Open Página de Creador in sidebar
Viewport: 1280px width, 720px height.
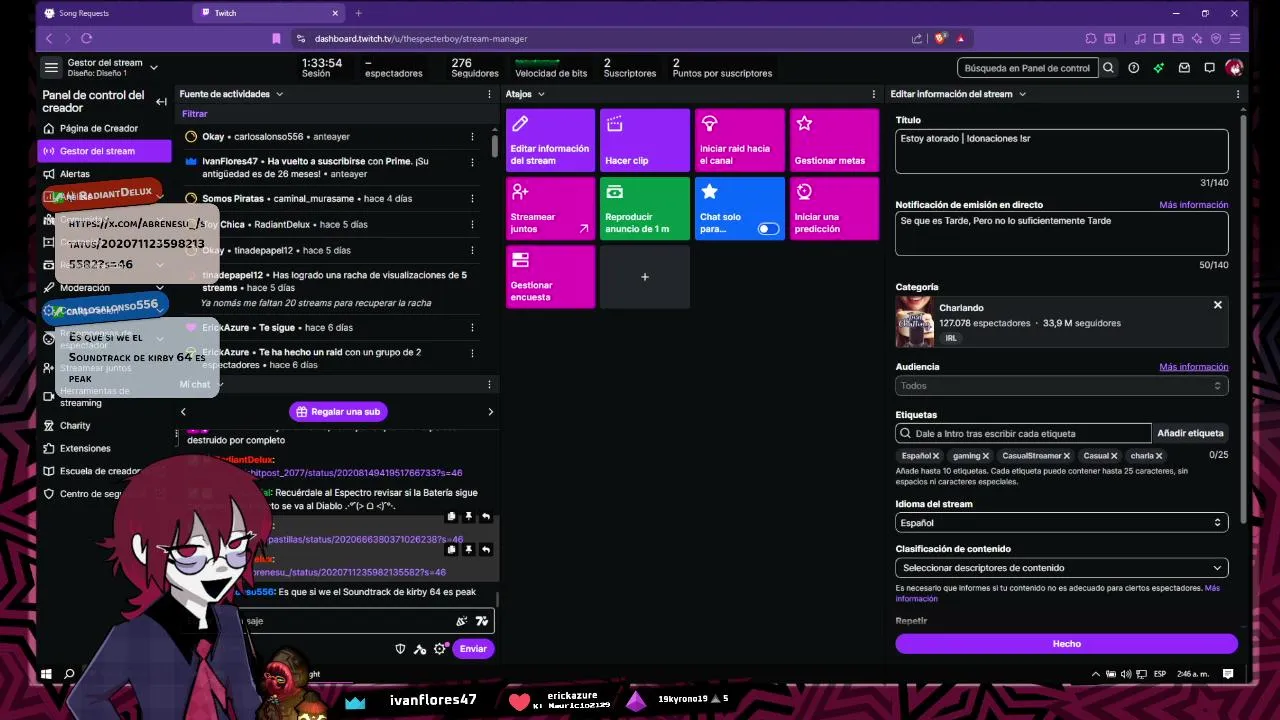pos(99,128)
